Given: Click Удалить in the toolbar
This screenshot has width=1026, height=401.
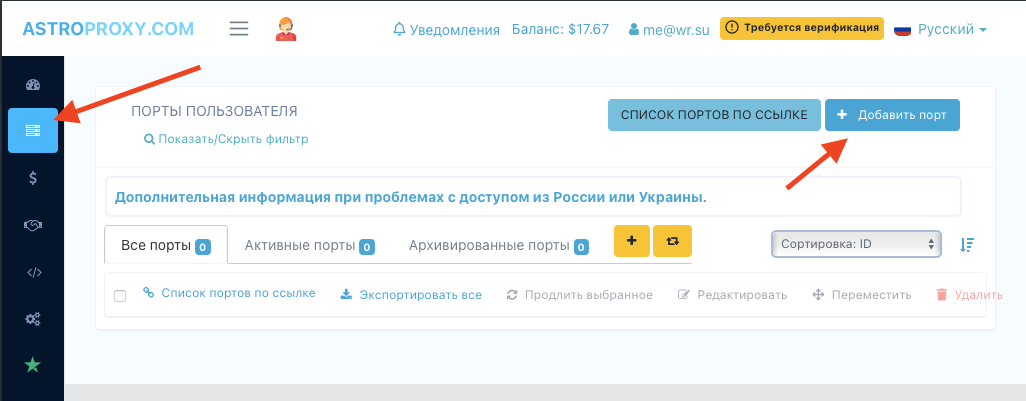Looking at the screenshot, I should pyautogui.click(x=969, y=295).
